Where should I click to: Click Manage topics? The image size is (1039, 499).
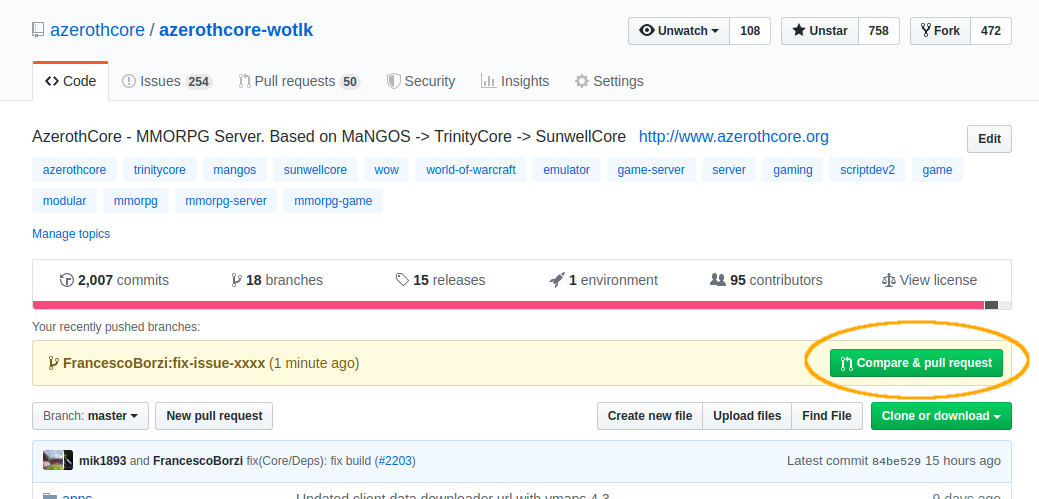pos(71,234)
